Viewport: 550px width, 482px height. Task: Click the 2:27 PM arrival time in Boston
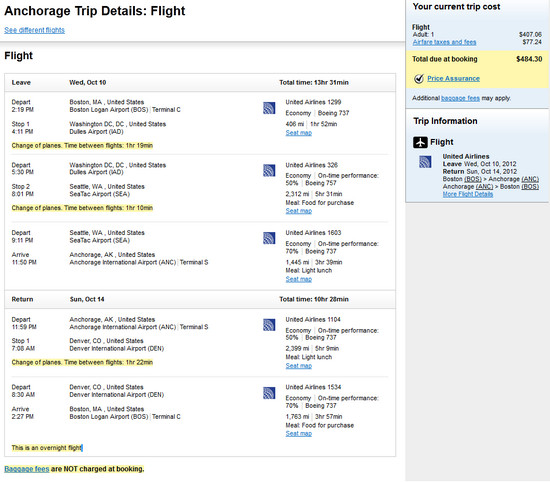coord(23,417)
